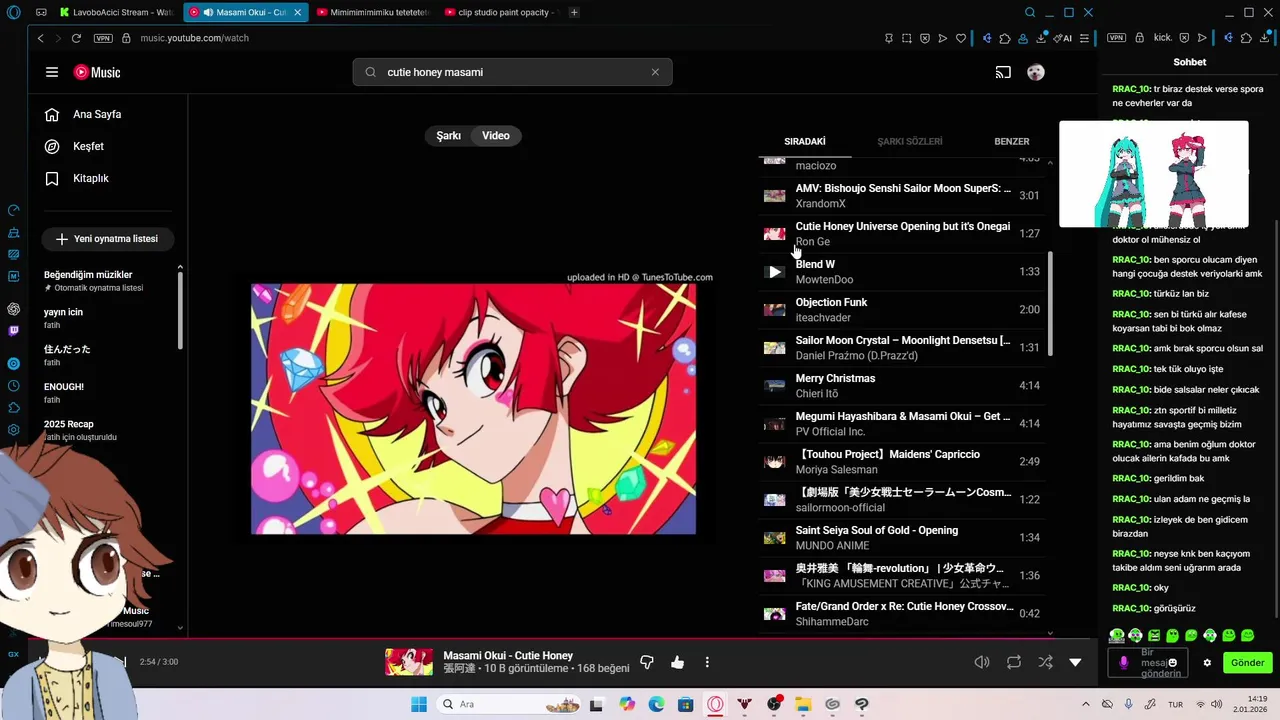Viewport: 1280px width, 720px height.
Task: Open the SIRADAKİ tab
Action: point(805,142)
